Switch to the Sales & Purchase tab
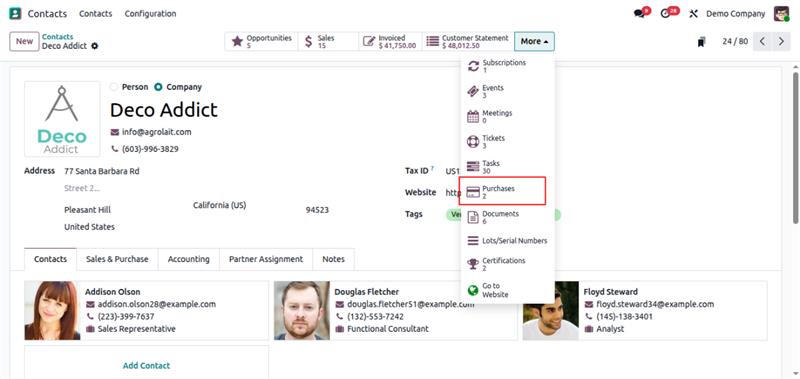This screenshot has height=379, width=800. pyautogui.click(x=117, y=259)
